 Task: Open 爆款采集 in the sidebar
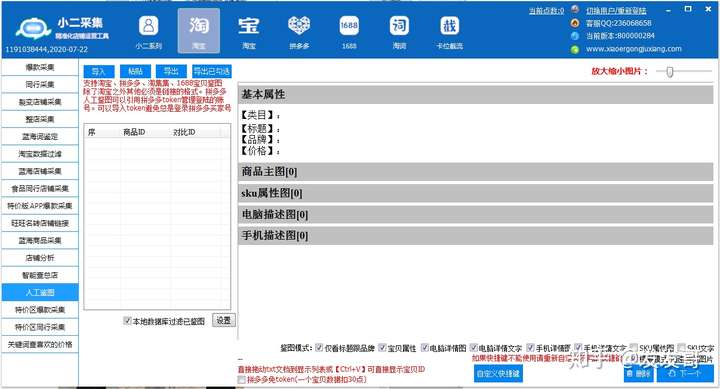pos(40,67)
